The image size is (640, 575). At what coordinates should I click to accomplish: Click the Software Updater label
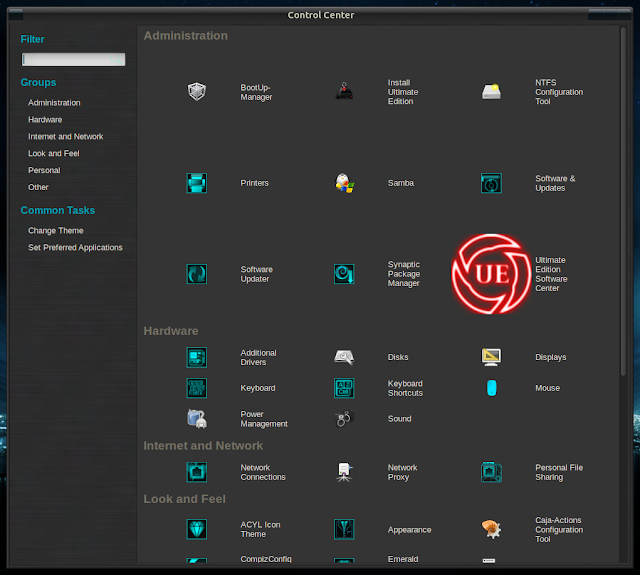(x=256, y=274)
